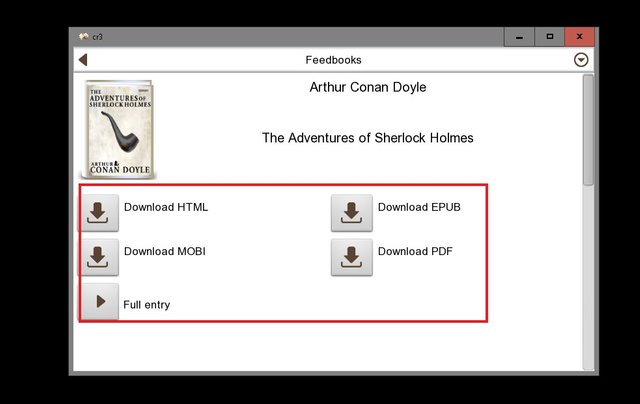The width and height of the screenshot is (640, 404).
Task: Minimize the cr3 window
Action: [x=519, y=37]
